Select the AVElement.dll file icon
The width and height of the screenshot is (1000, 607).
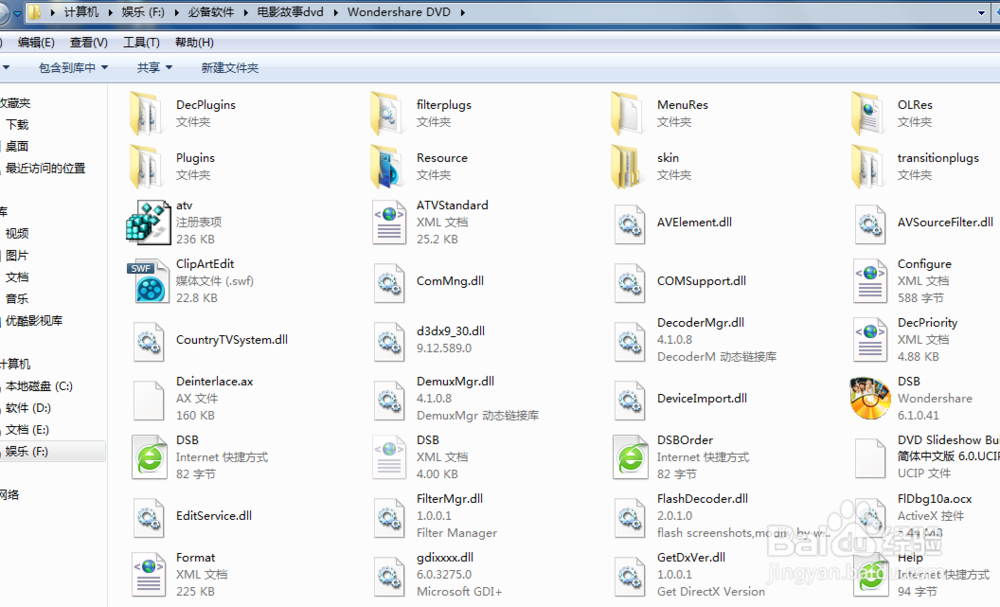coord(629,224)
